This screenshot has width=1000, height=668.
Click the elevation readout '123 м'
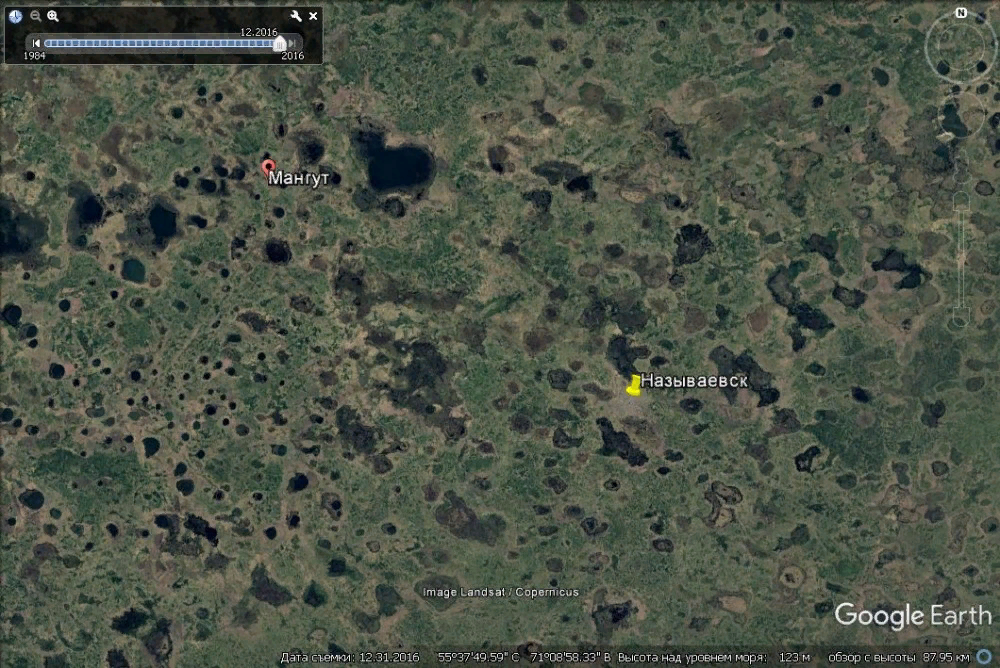(794, 657)
